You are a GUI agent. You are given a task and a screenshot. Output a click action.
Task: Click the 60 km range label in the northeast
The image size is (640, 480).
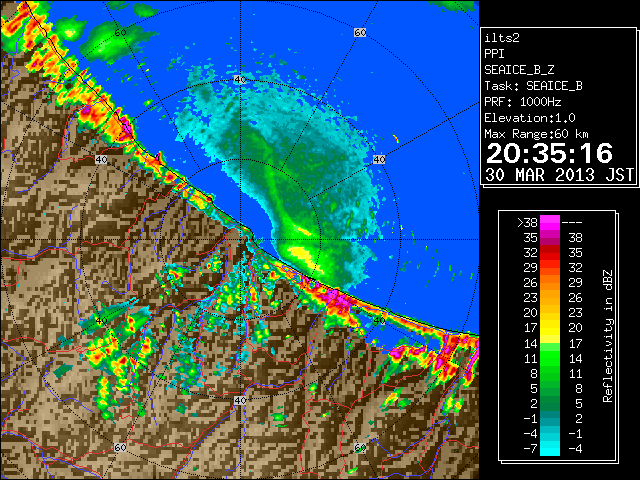tap(360, 32)
